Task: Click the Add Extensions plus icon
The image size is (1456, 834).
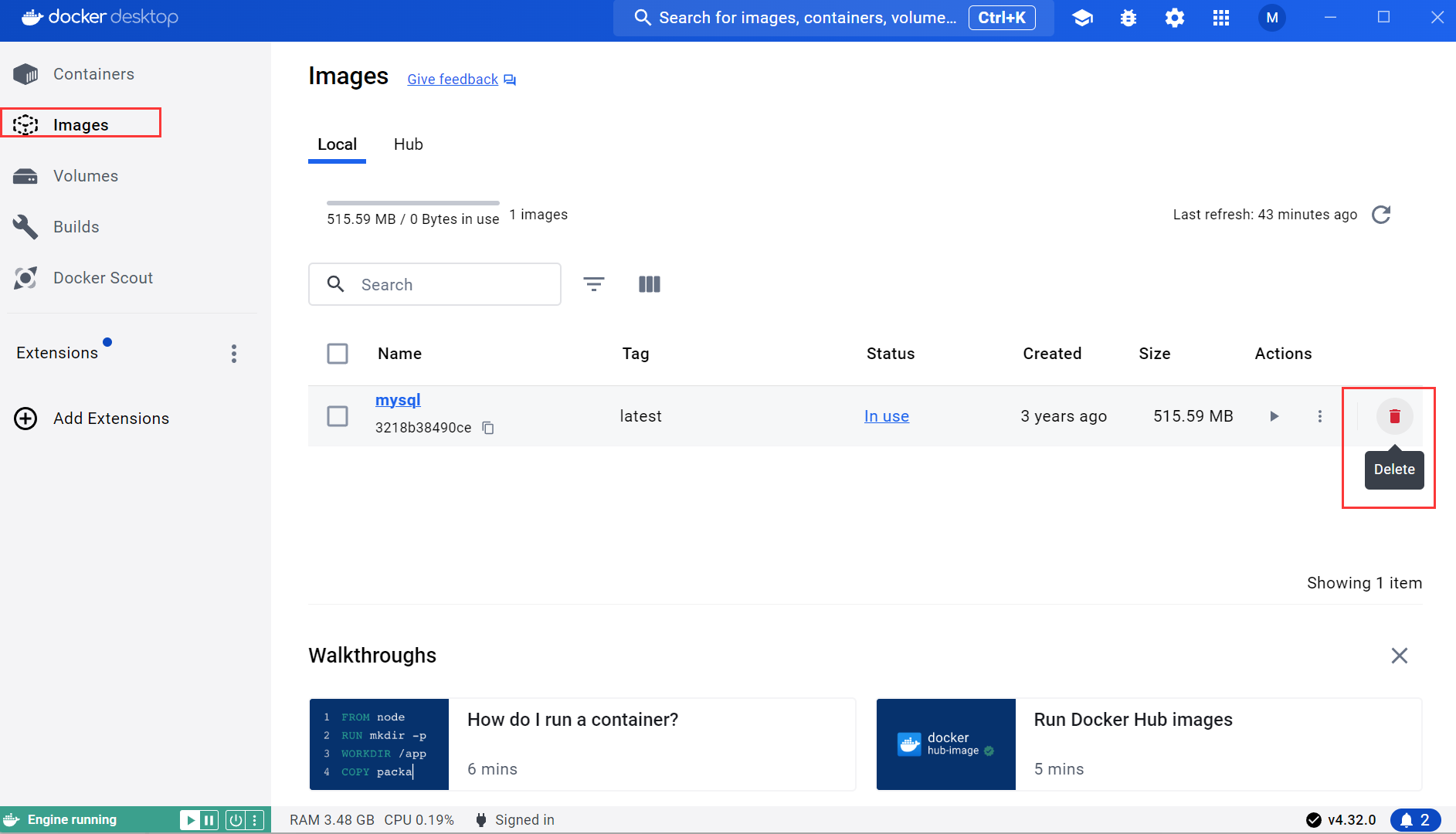Action: tap(25, 419)
